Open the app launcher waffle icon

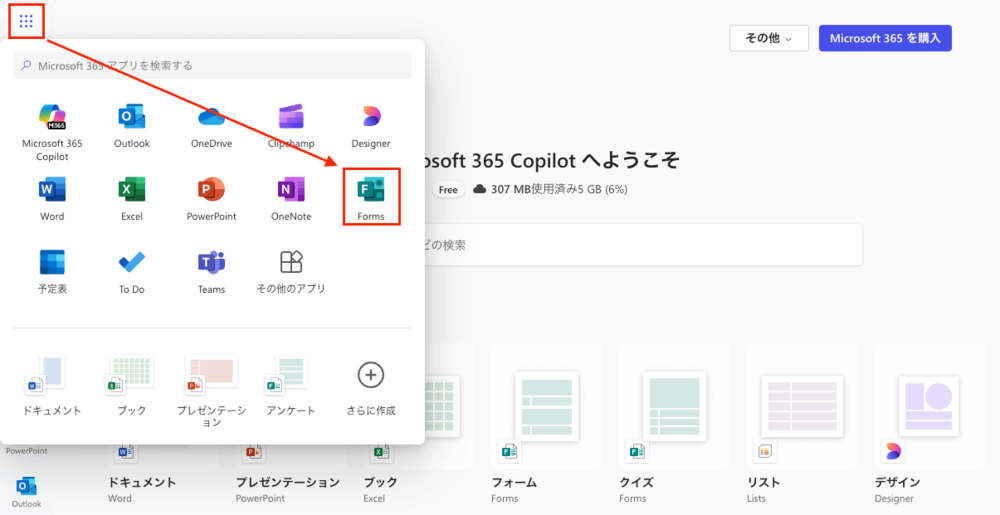26,21
